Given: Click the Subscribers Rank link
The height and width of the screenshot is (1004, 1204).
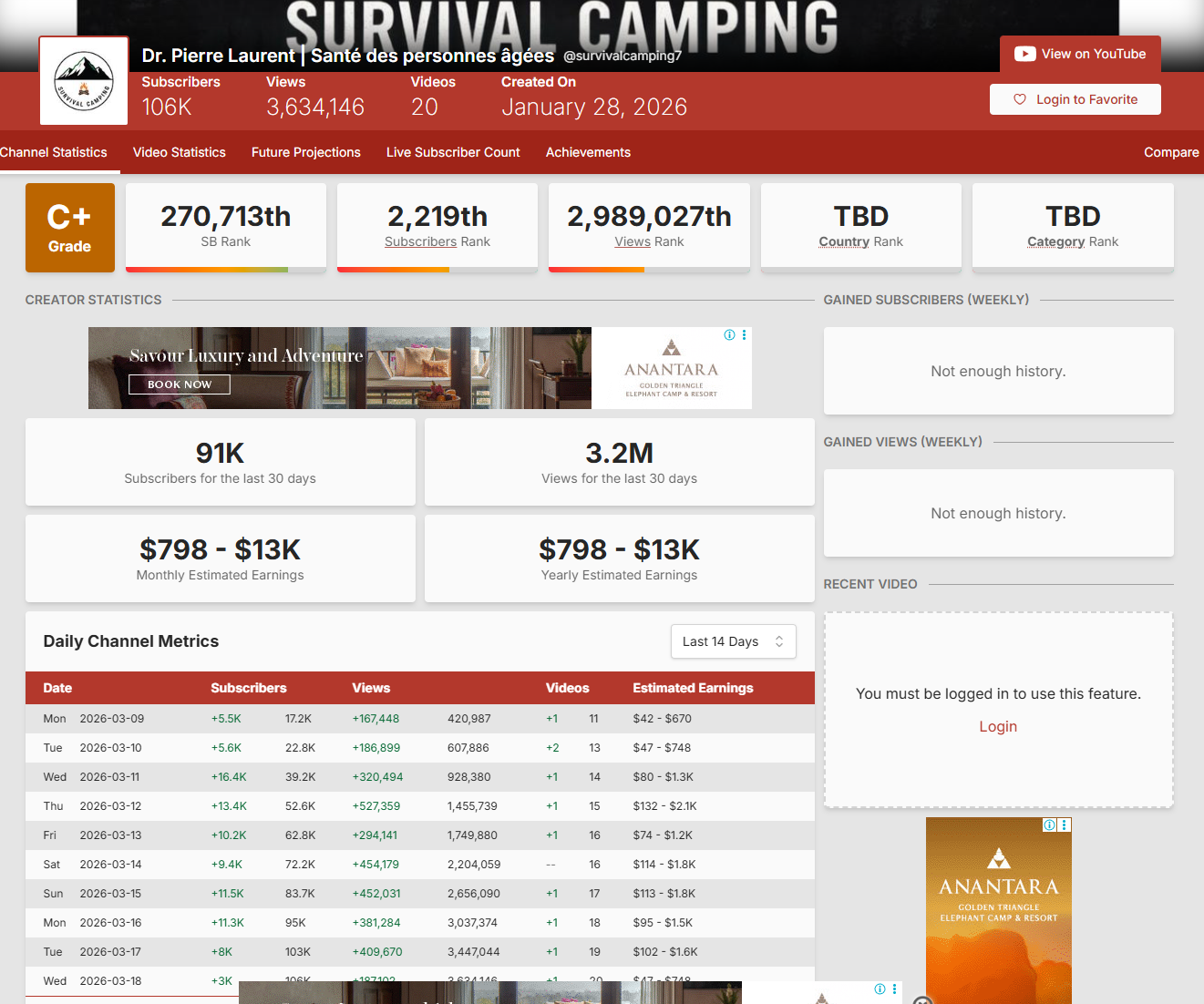Looking at the screenshot, I should click(420, 241).
